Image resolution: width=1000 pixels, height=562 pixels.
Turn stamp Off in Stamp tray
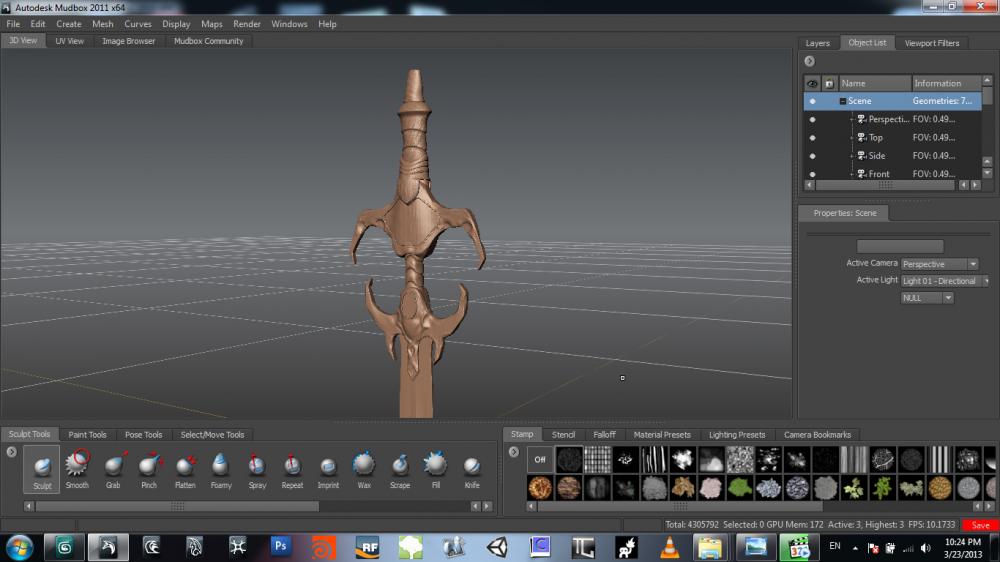tap(540, 459)
